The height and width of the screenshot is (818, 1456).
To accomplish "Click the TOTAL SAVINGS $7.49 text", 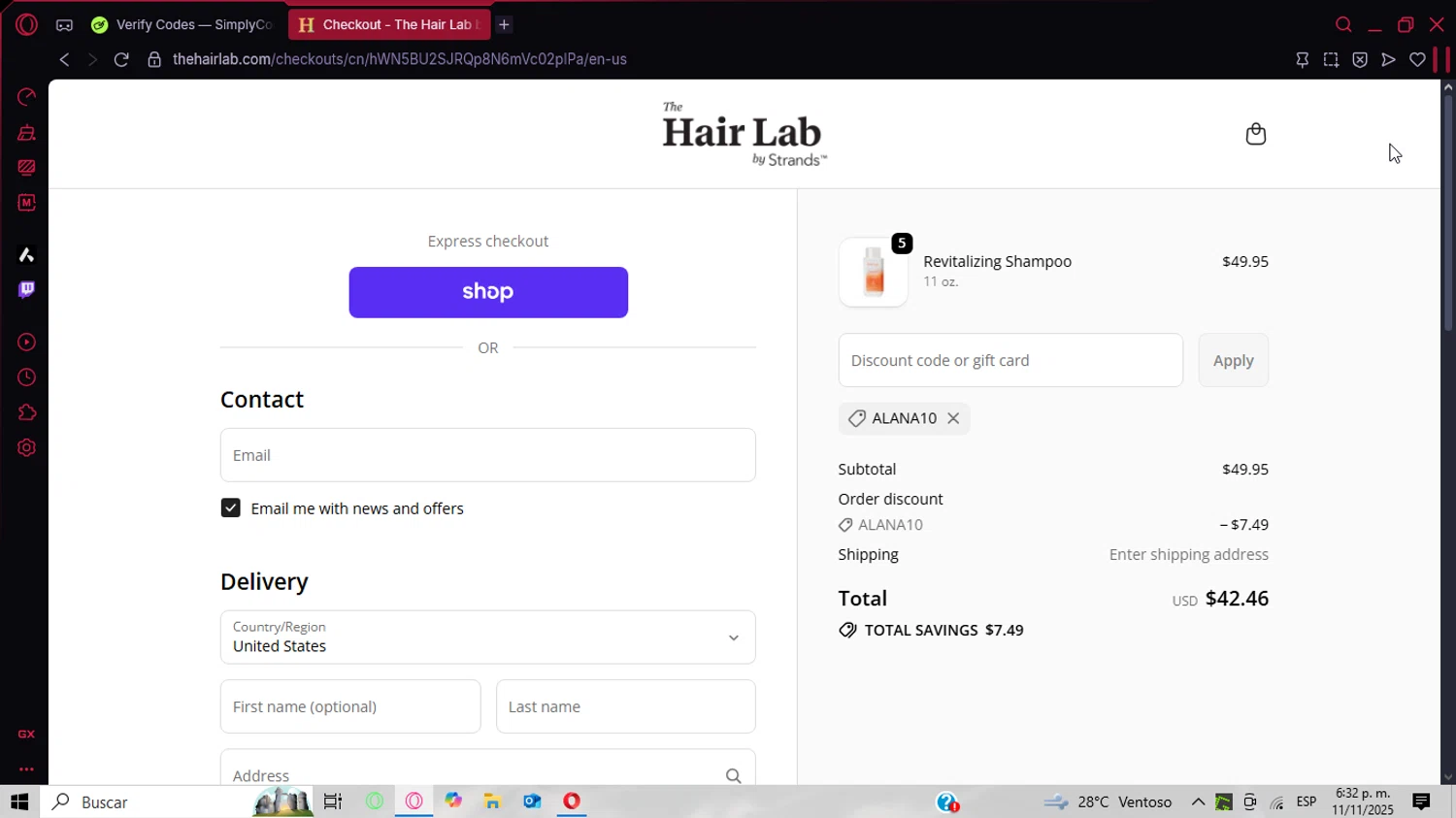I will (943, 630).
